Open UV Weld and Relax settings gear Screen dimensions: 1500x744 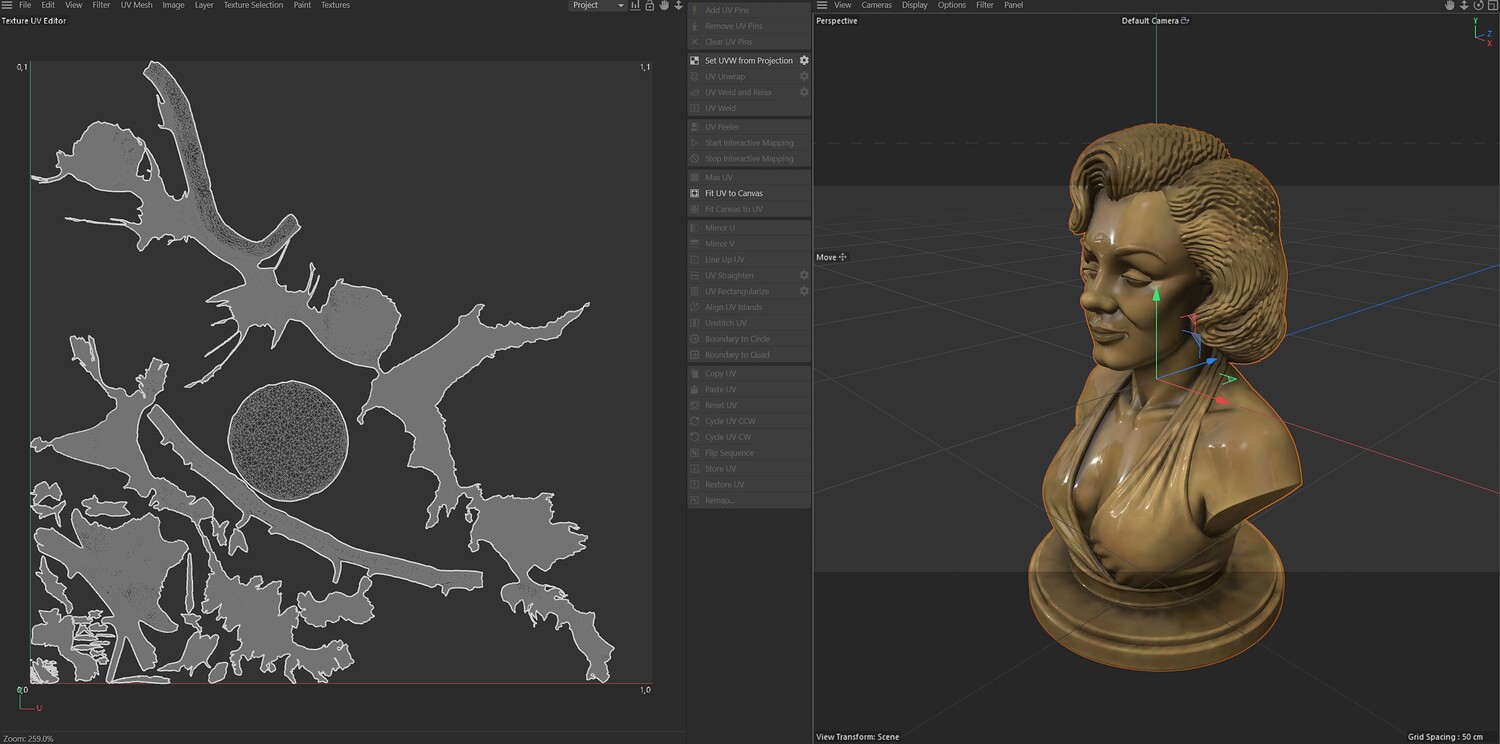[x=804, y=92]
